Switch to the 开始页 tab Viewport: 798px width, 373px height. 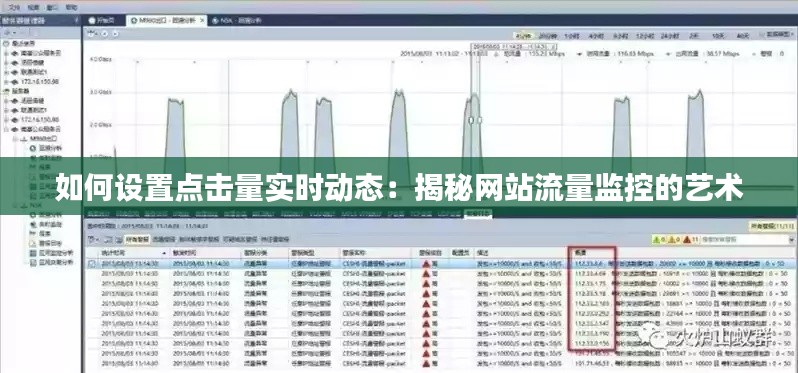pos(101,20)
